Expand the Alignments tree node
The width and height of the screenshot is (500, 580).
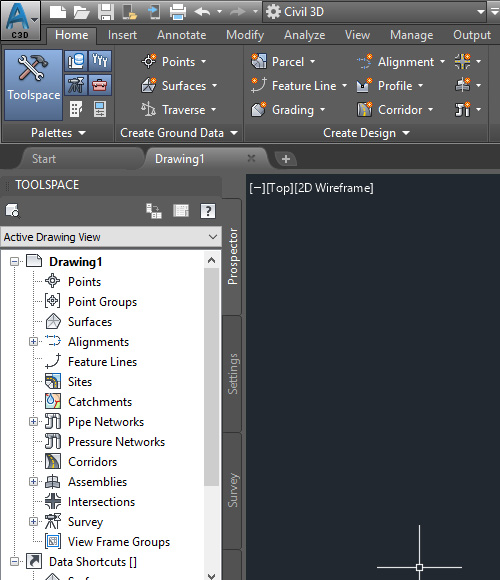(x=33, y=341)
